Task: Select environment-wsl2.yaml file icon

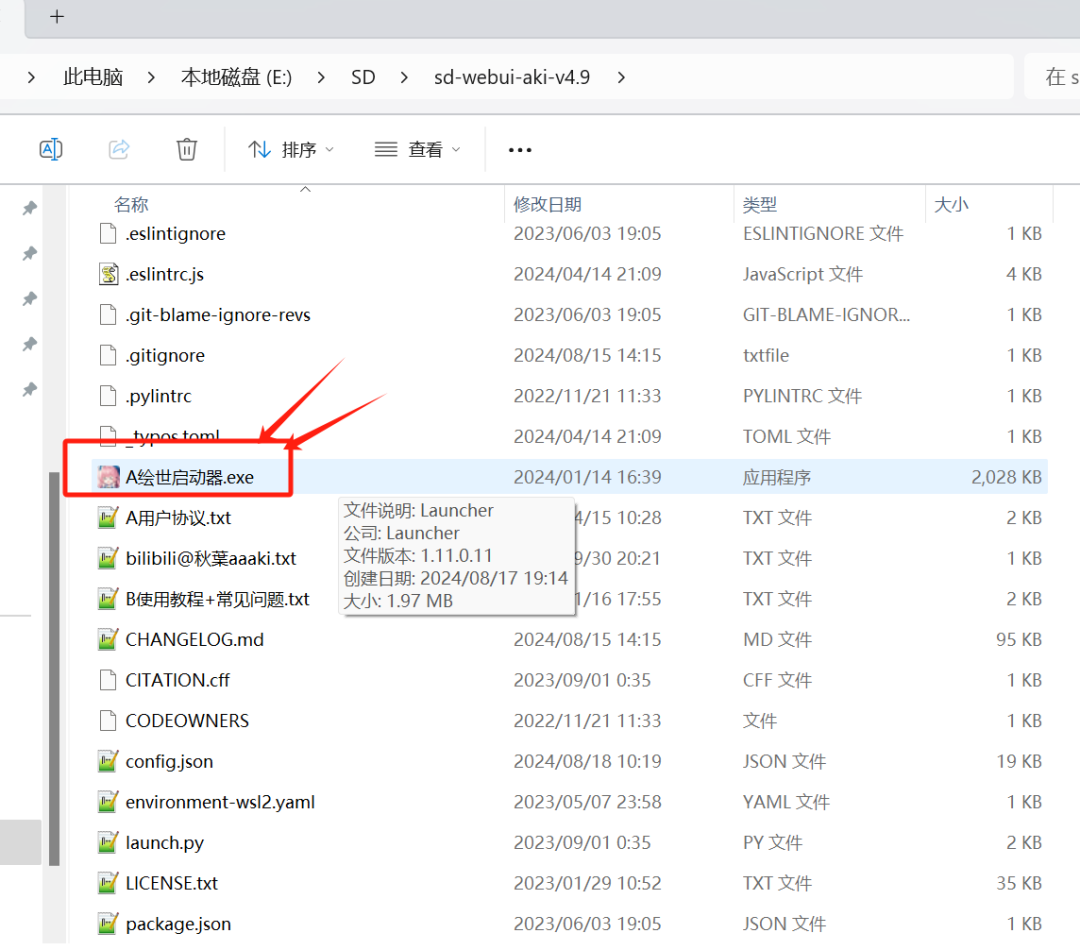Action: click(x=108, y=802)
